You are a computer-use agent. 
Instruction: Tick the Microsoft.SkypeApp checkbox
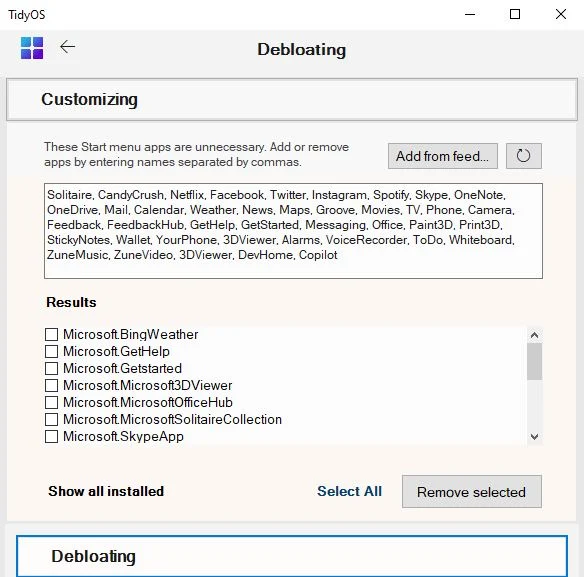coord(51,436)
